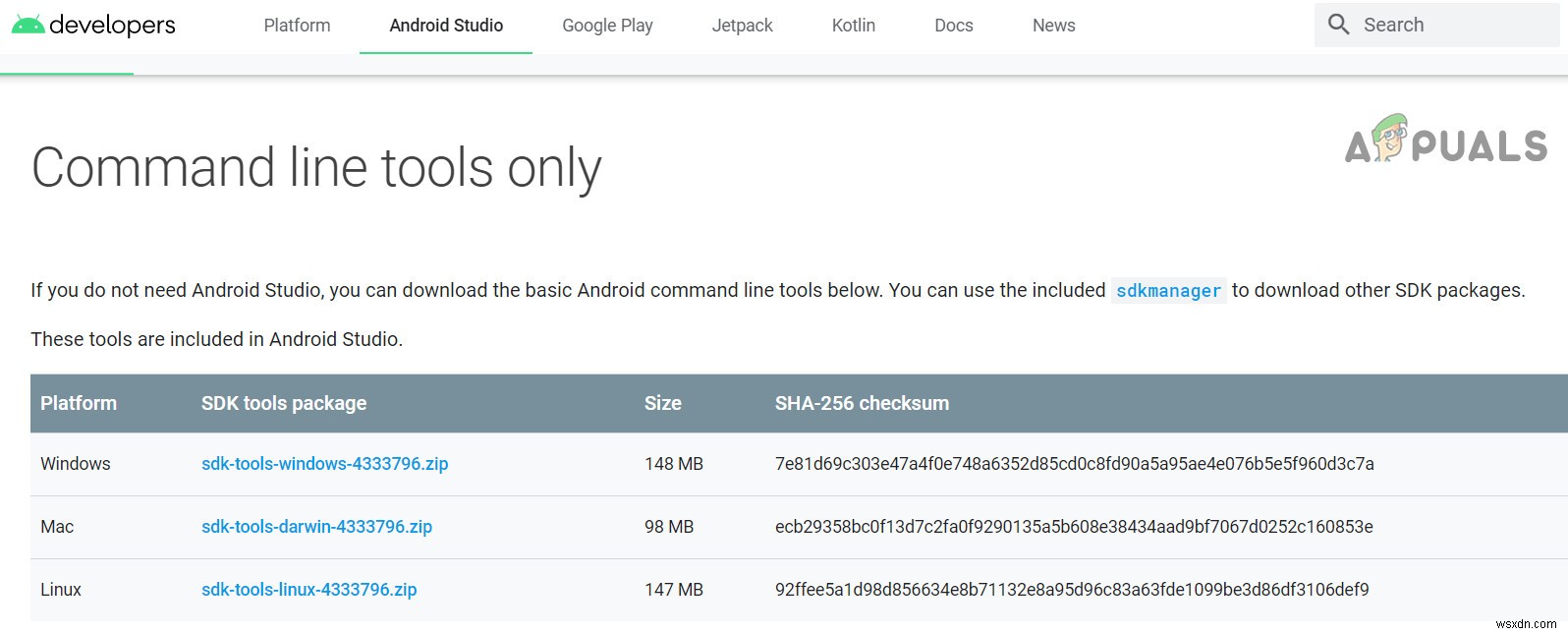Open the Docs navigation item

pos(953,26)
